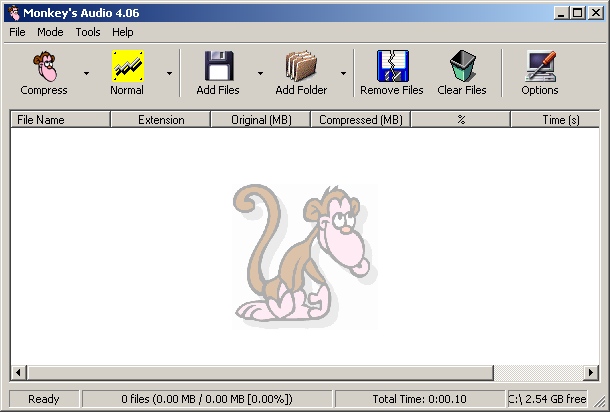Click the Ready status bar text

44,399
